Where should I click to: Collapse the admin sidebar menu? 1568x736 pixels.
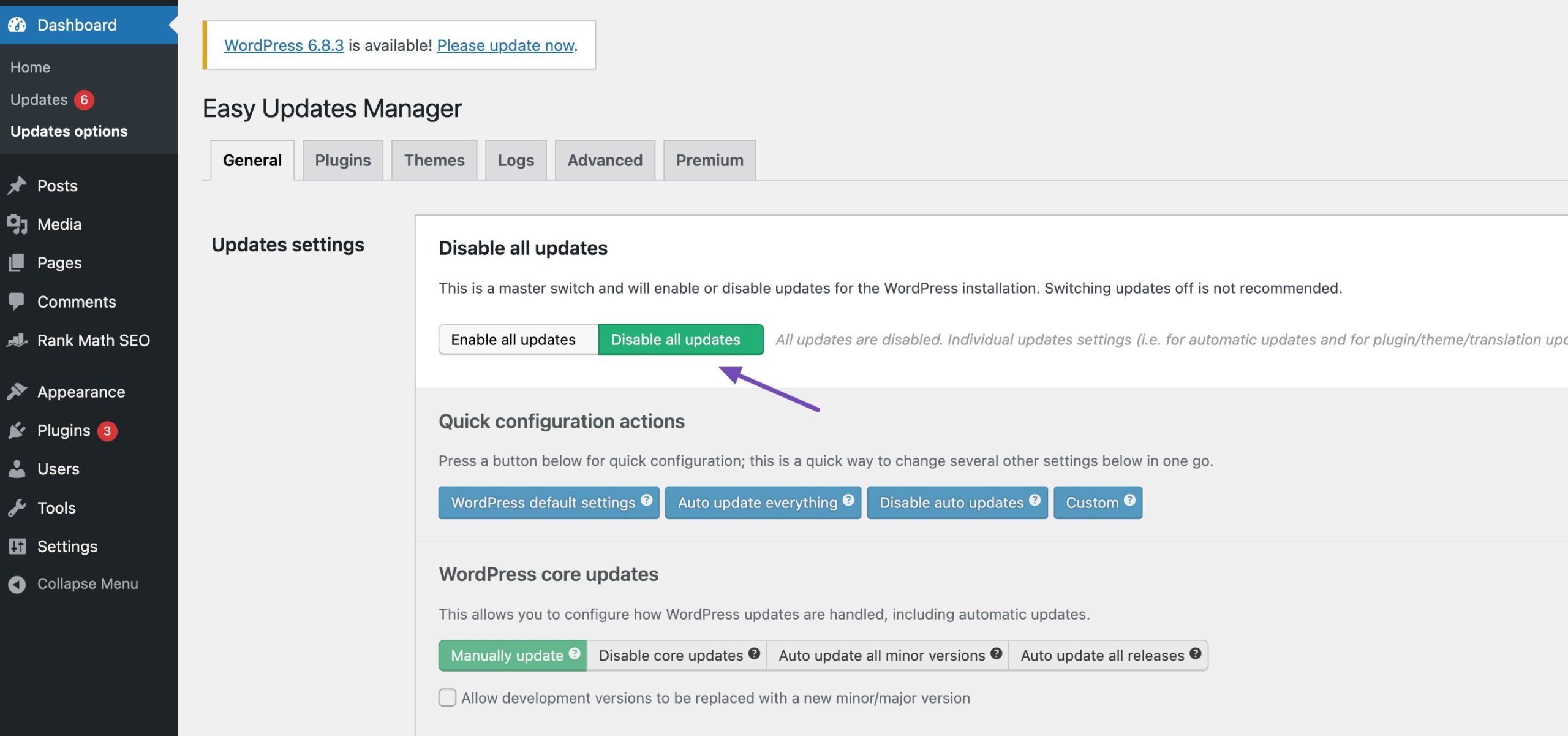click(87, 583)
